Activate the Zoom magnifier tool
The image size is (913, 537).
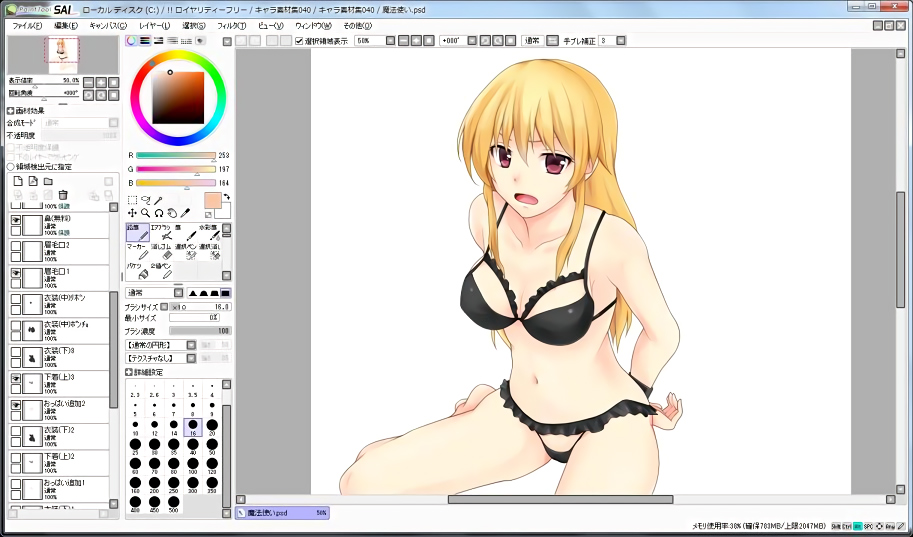click(x=145, y=213)
